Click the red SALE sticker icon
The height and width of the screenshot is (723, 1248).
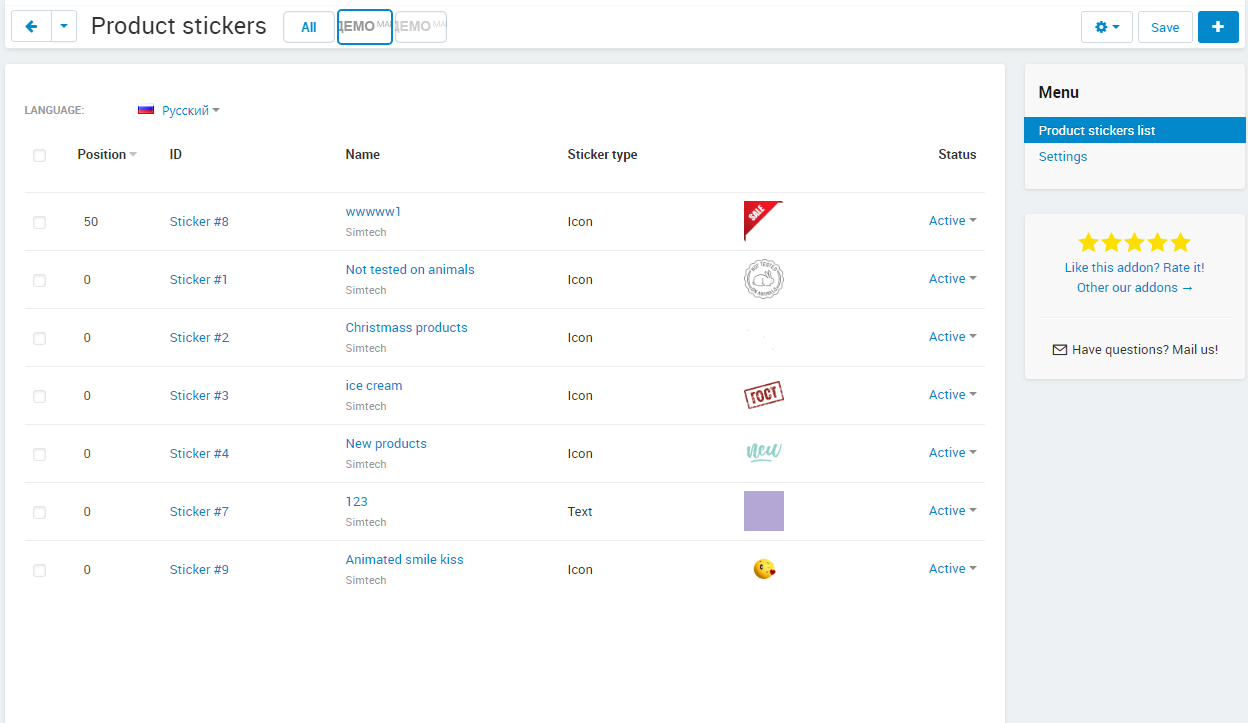[x=762, y=220]
